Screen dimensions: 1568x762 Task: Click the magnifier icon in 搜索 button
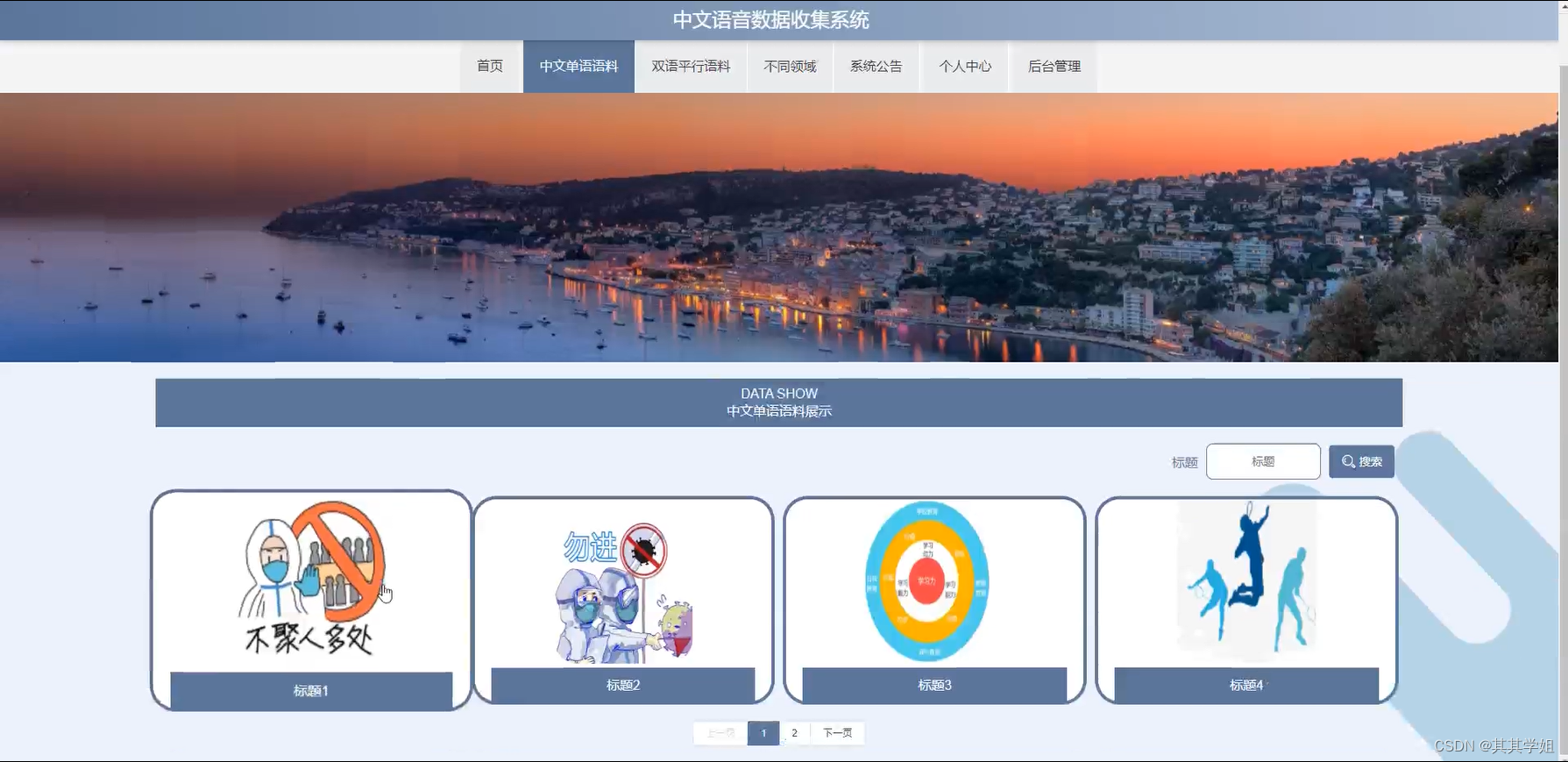(1348, 461)
